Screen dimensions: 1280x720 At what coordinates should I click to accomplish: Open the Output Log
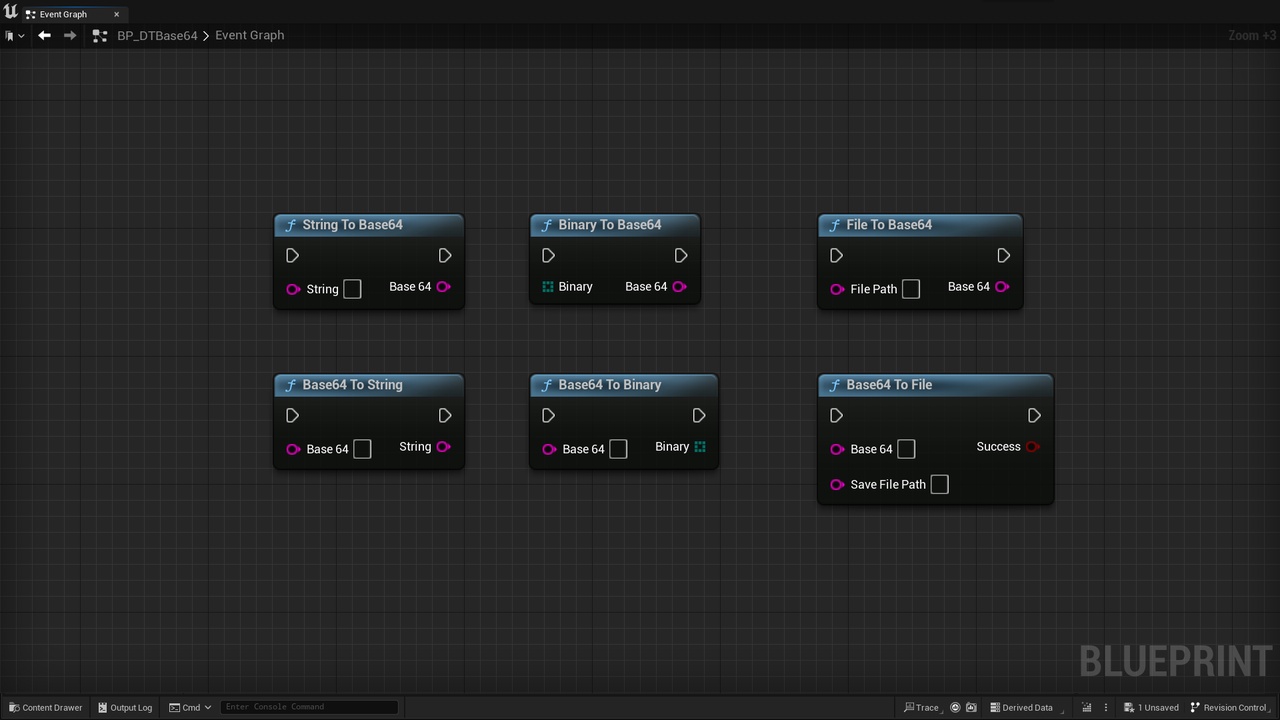pyautogui.click(x=125, y=707)
